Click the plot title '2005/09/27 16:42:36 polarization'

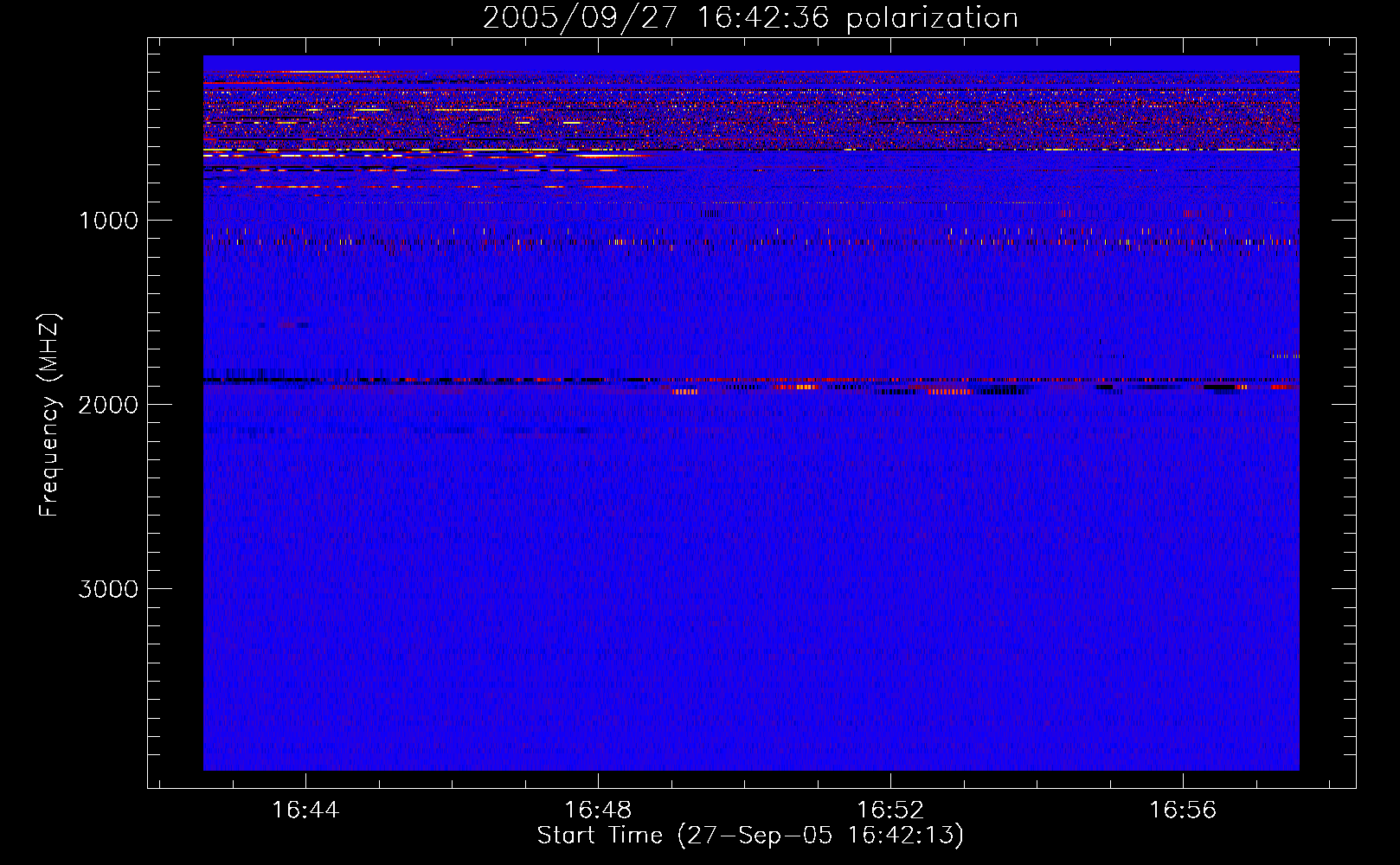point(750,18)
